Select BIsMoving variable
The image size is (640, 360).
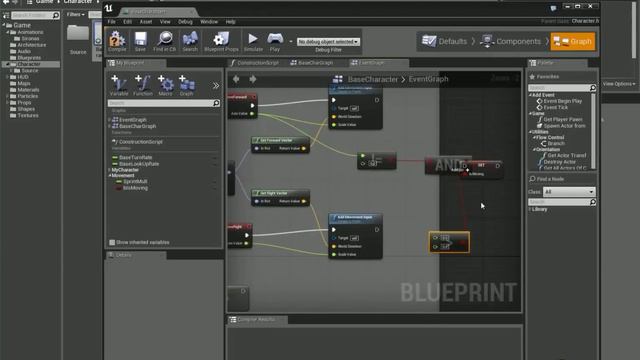[135, 188]
